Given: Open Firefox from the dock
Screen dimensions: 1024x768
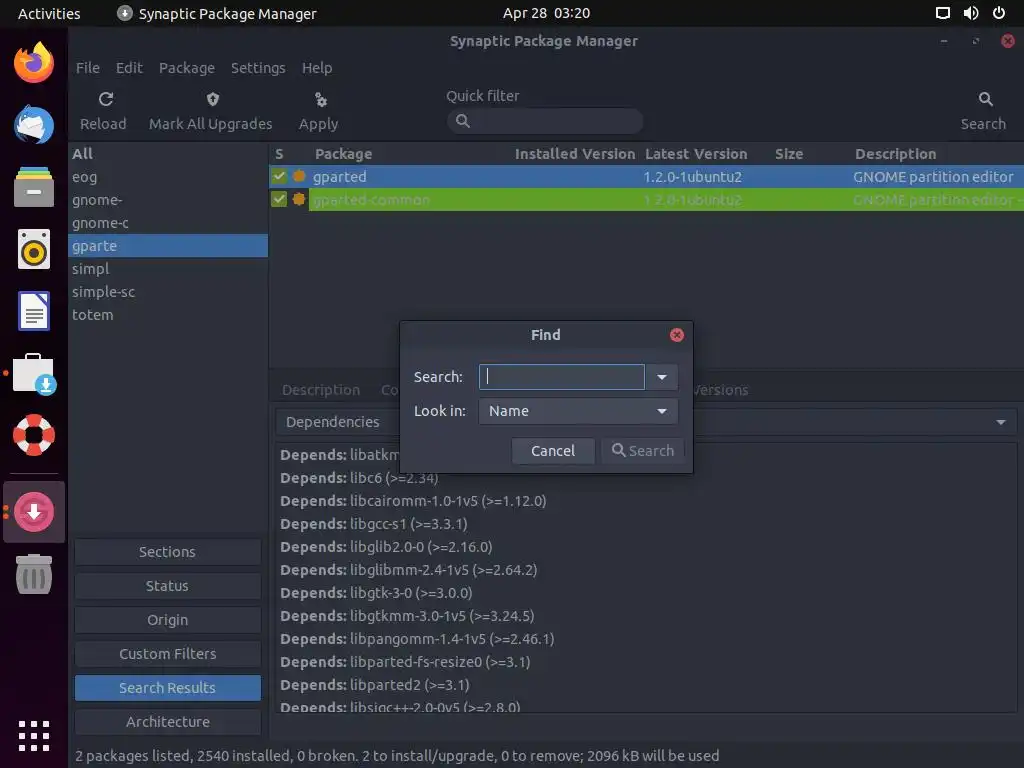Looking at the screenshot, I should point(34,63).
